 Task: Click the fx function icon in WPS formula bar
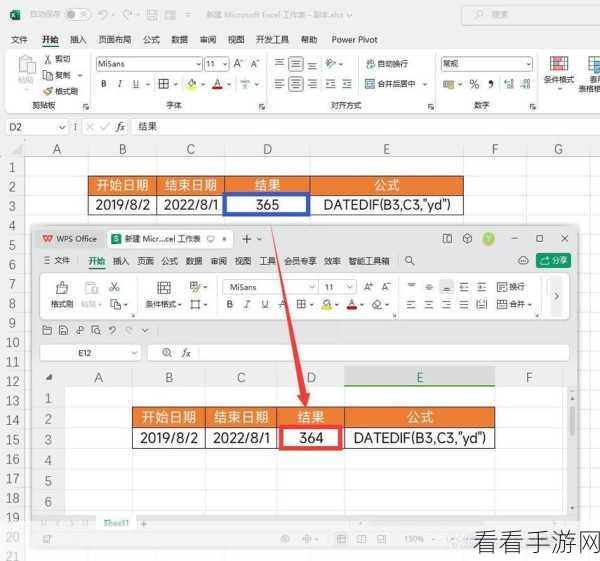[x=186, y=352]
